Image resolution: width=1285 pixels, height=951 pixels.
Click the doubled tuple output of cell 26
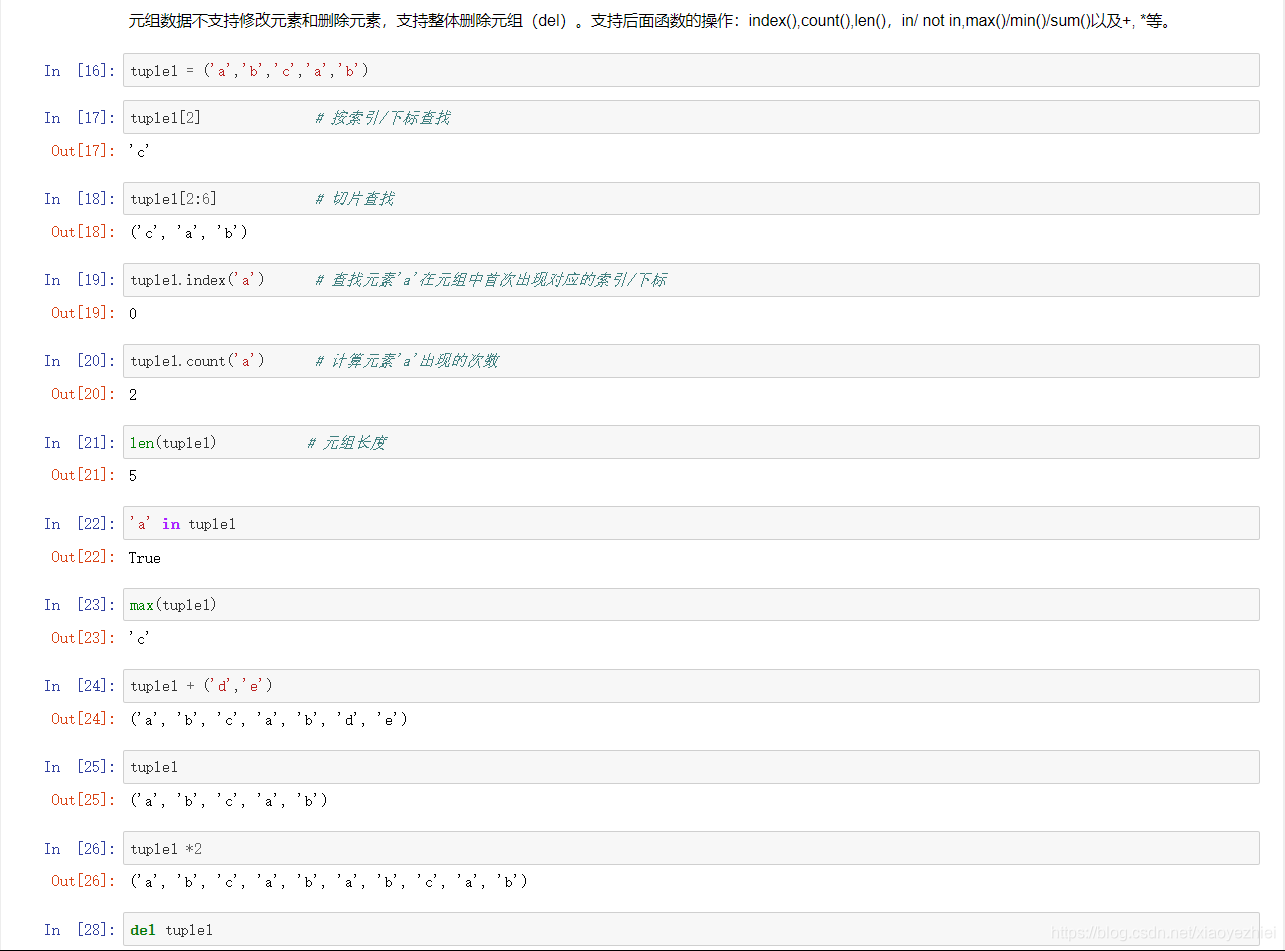329,881
